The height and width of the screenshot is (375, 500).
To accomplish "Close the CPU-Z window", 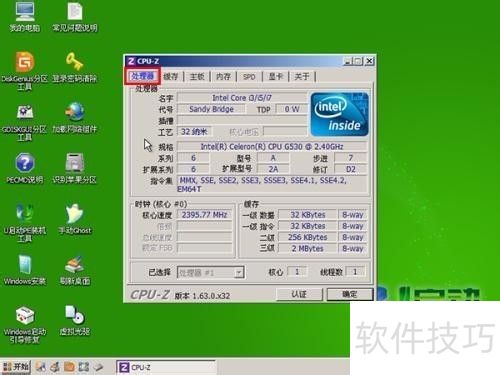I will click(x=369, y=61).
